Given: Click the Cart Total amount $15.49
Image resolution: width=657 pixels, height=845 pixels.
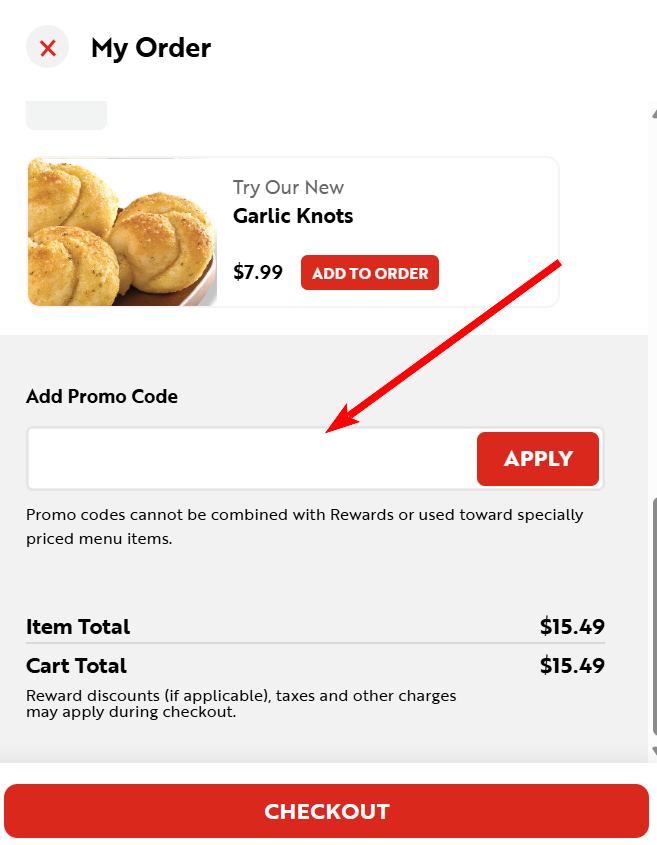Looking at the screenshot, I should point(572,665).
